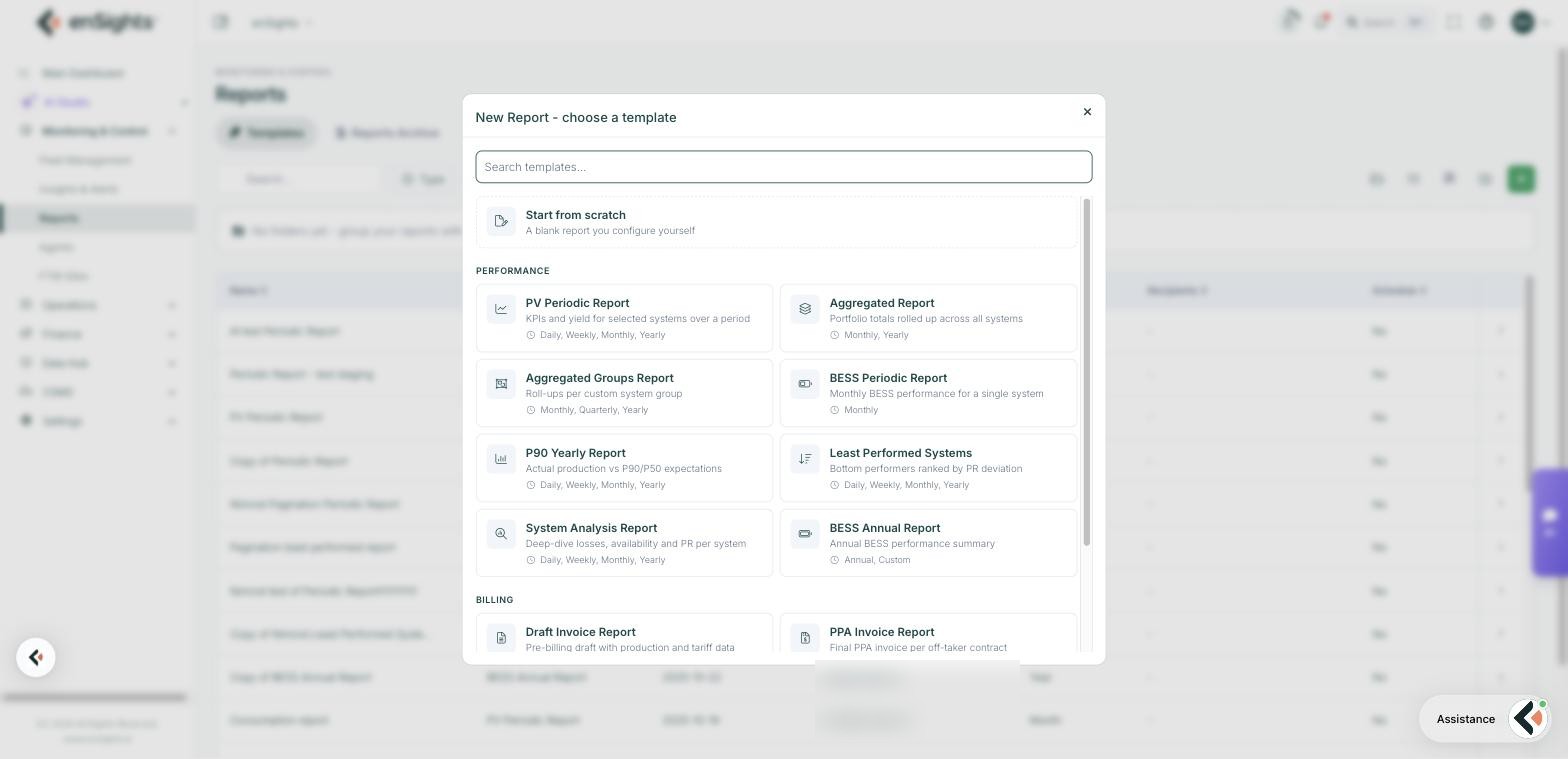The image size is (1568, 759).
Task: Click the Draft Invoice Report document icon
Action: [x=501, y=638]
